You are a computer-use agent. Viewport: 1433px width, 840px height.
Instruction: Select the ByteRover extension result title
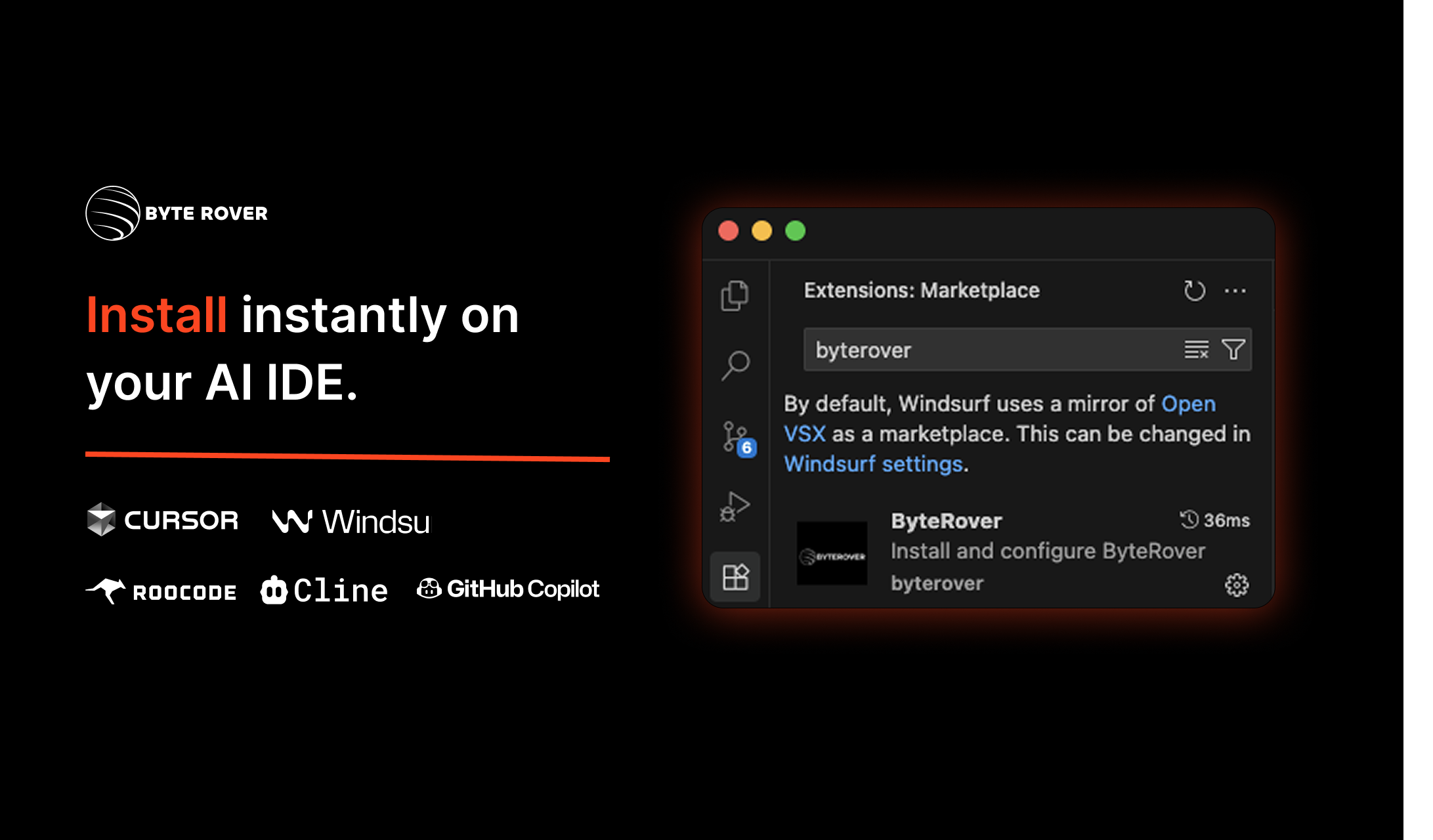[x=946, y=521]
